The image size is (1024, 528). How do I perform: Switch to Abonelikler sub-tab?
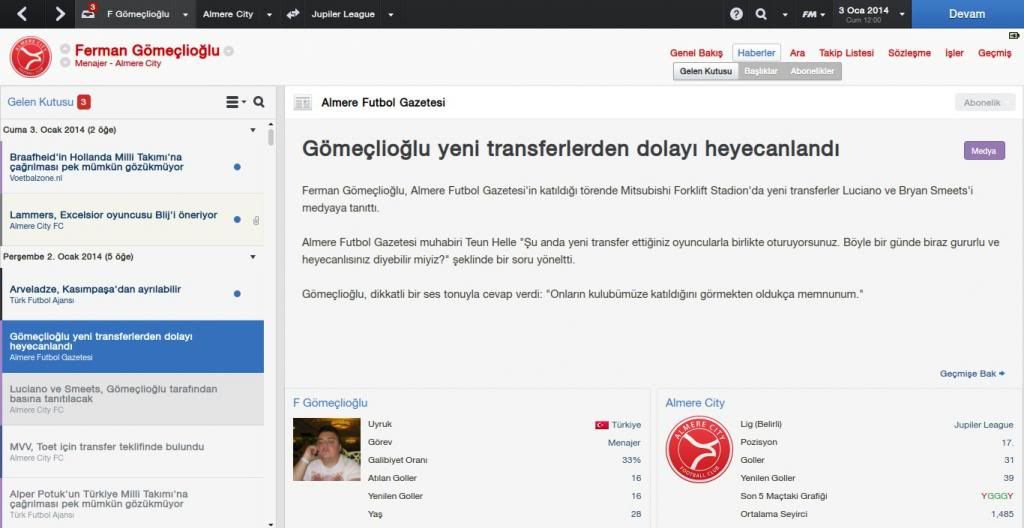coord(812,71)
